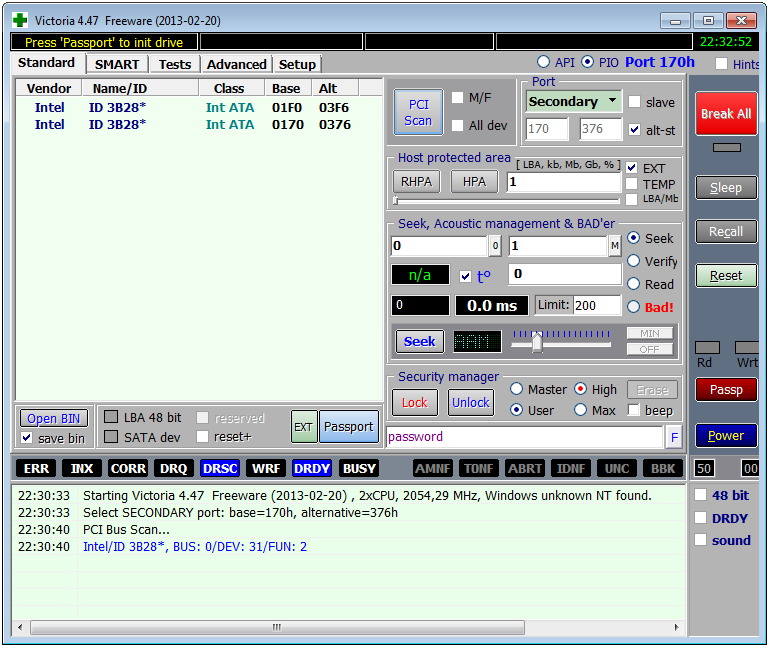Click the EXT button next to Passport
This screenshot has width=770, height=648.
(x=303, y=427)
